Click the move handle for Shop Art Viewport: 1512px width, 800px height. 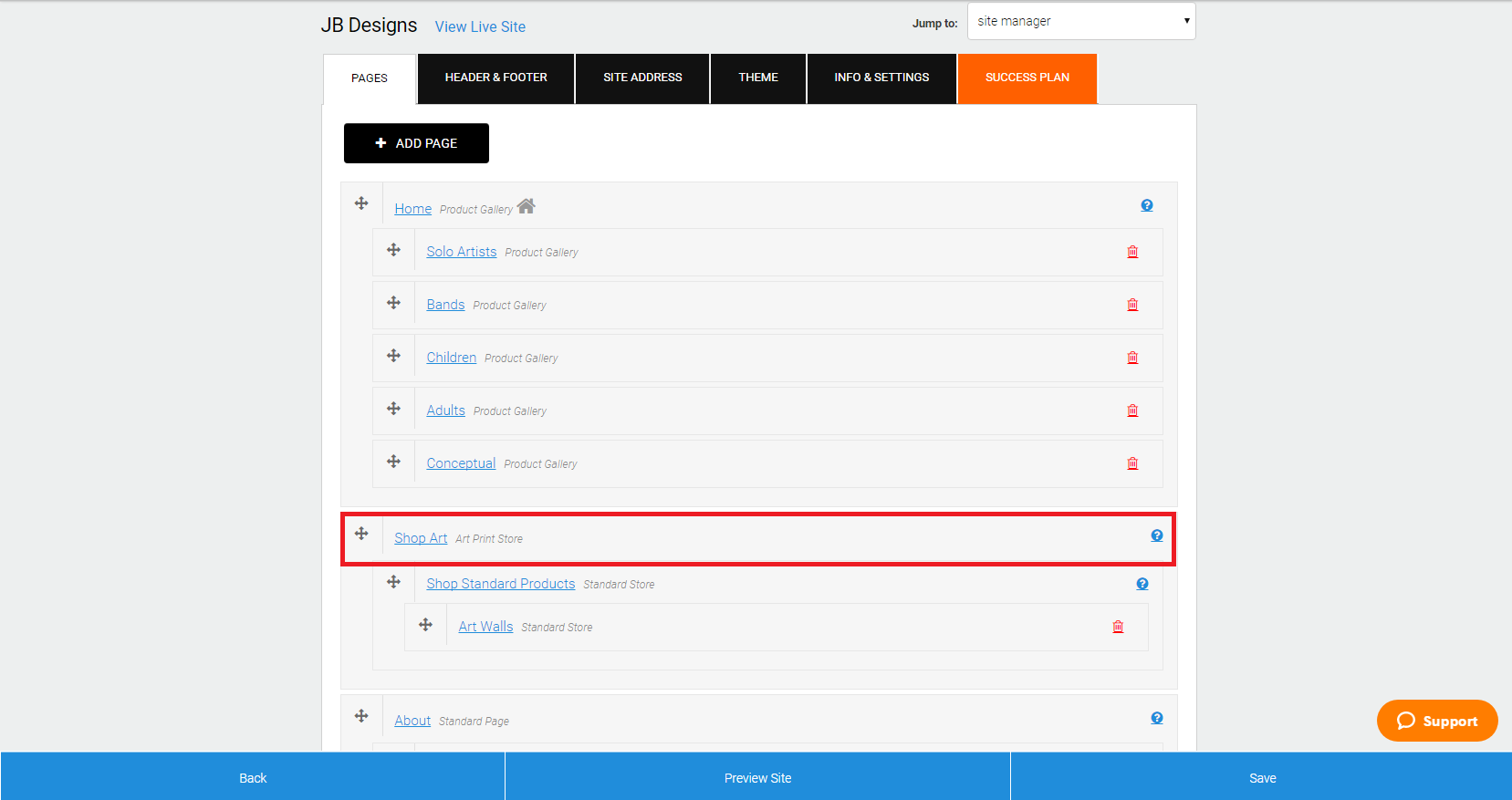point(361,534)
